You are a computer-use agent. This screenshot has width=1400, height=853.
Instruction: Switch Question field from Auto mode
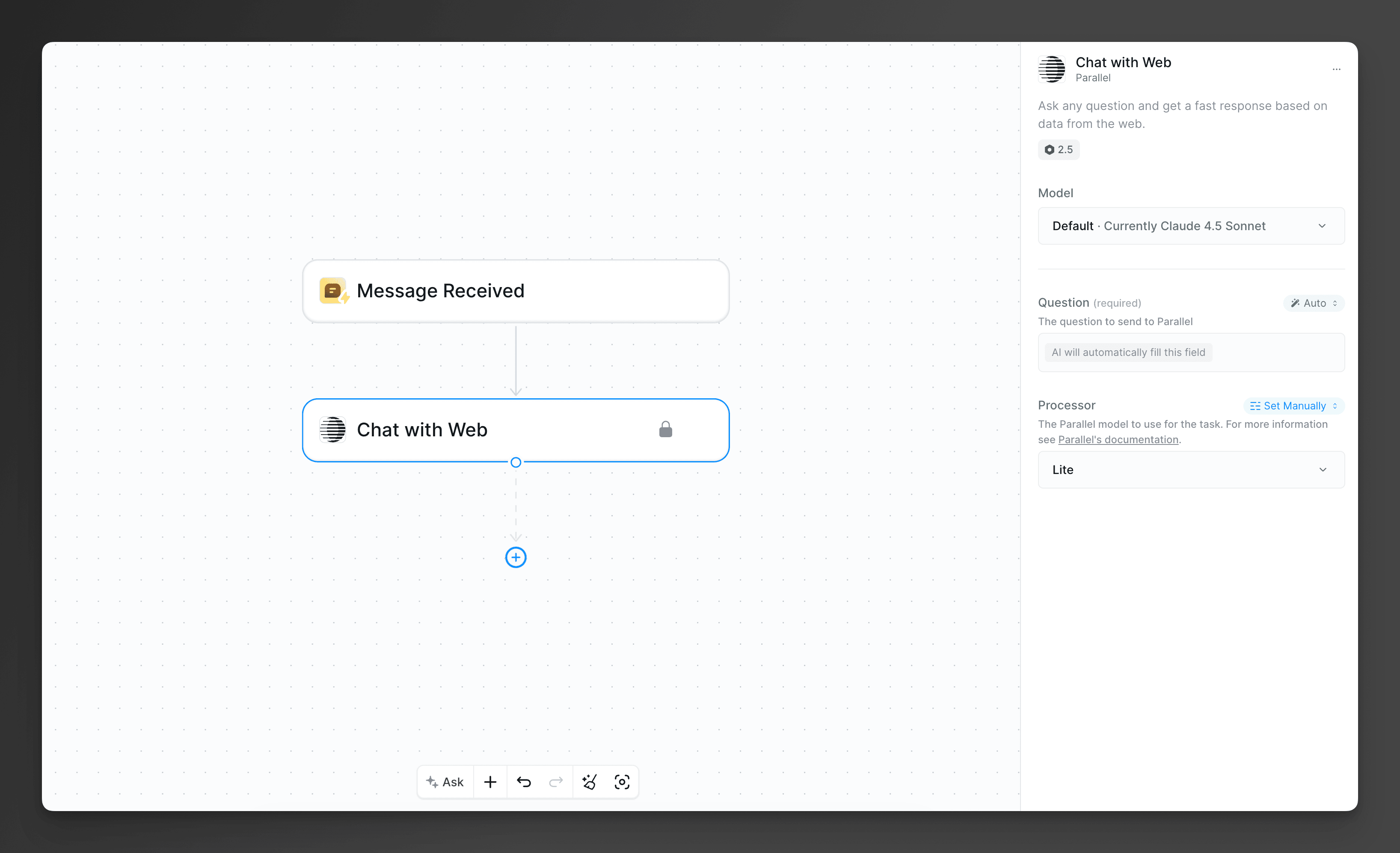tap(1313, 303)
